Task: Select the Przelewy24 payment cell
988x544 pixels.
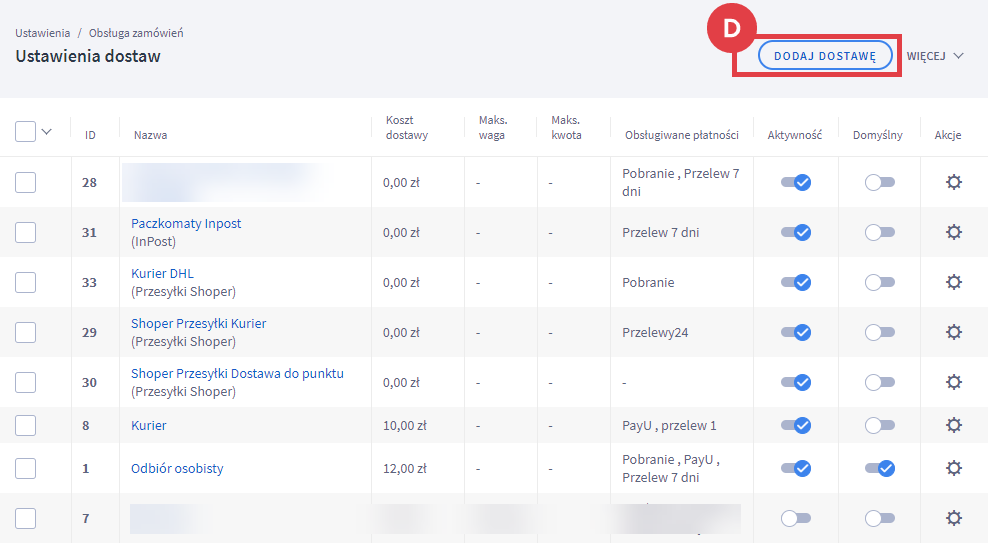Action: (655, 332)
